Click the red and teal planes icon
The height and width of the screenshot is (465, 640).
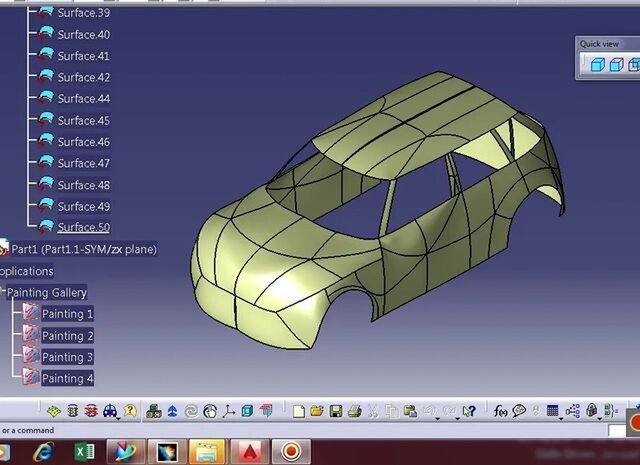point(266,411)
